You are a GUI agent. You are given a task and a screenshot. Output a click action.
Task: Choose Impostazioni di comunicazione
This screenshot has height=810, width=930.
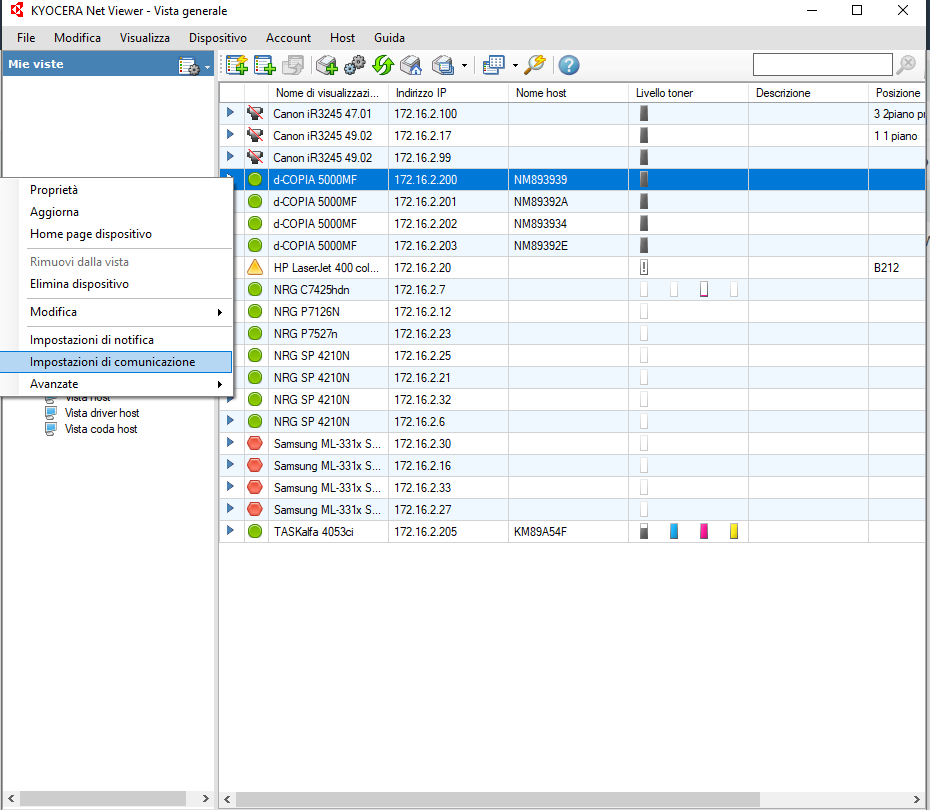tap(116, 362)
